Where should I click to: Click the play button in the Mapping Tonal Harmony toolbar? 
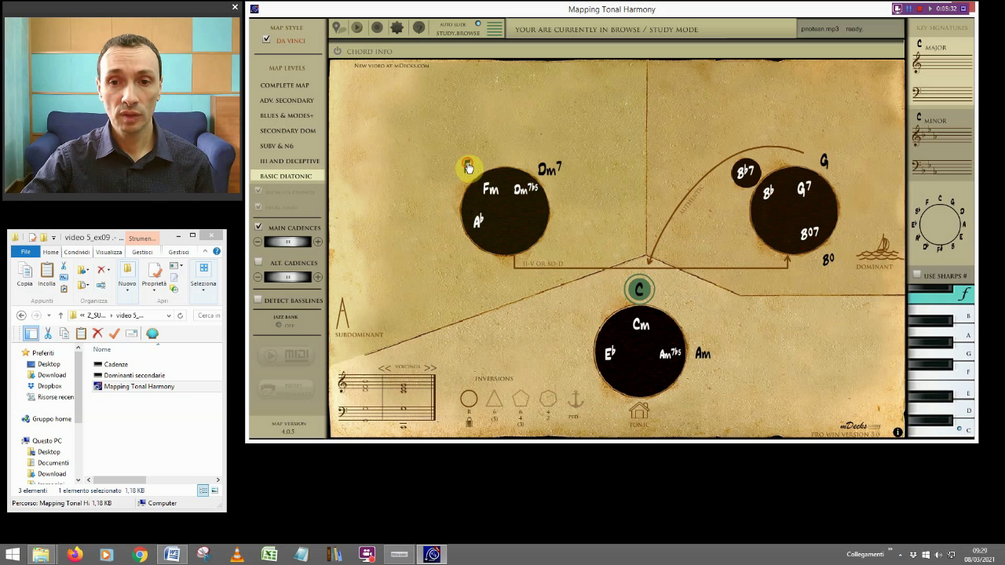click(x=357, y=28)
